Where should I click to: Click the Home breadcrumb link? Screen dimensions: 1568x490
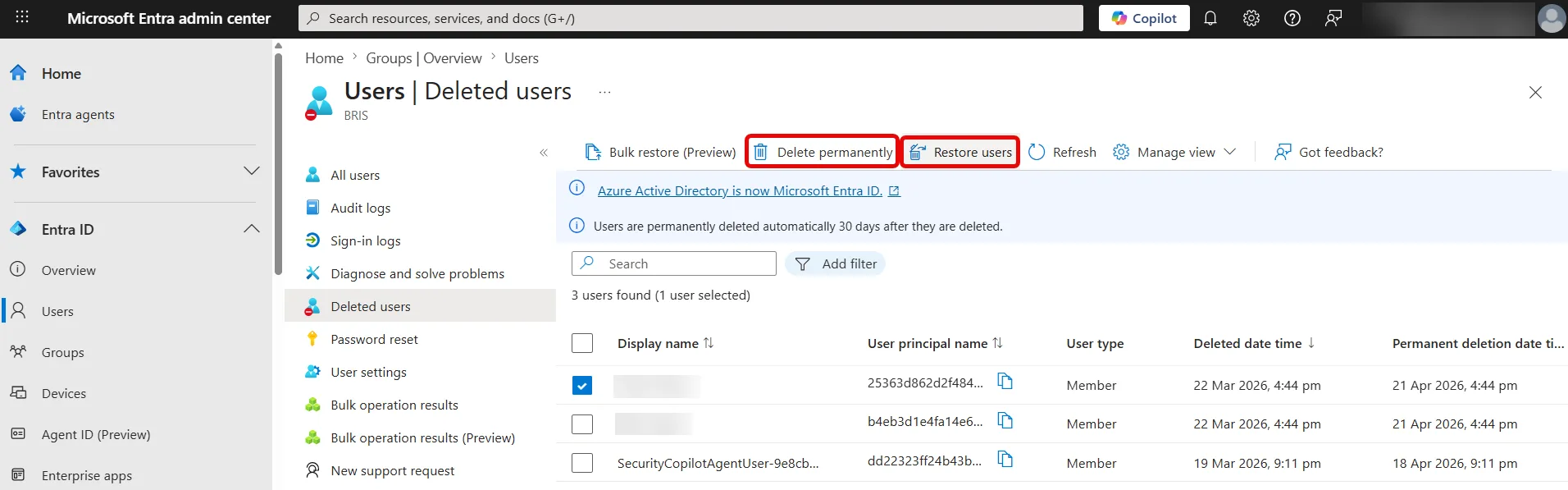click(x=324, y=58)
